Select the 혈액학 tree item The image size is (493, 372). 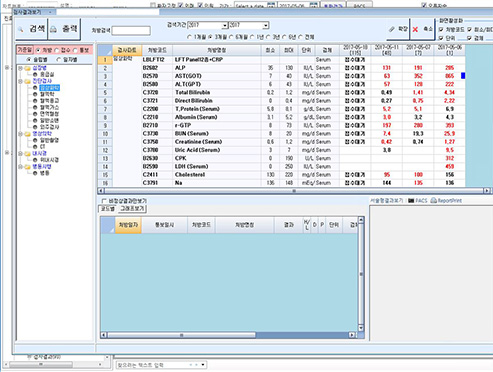point(47,94)
